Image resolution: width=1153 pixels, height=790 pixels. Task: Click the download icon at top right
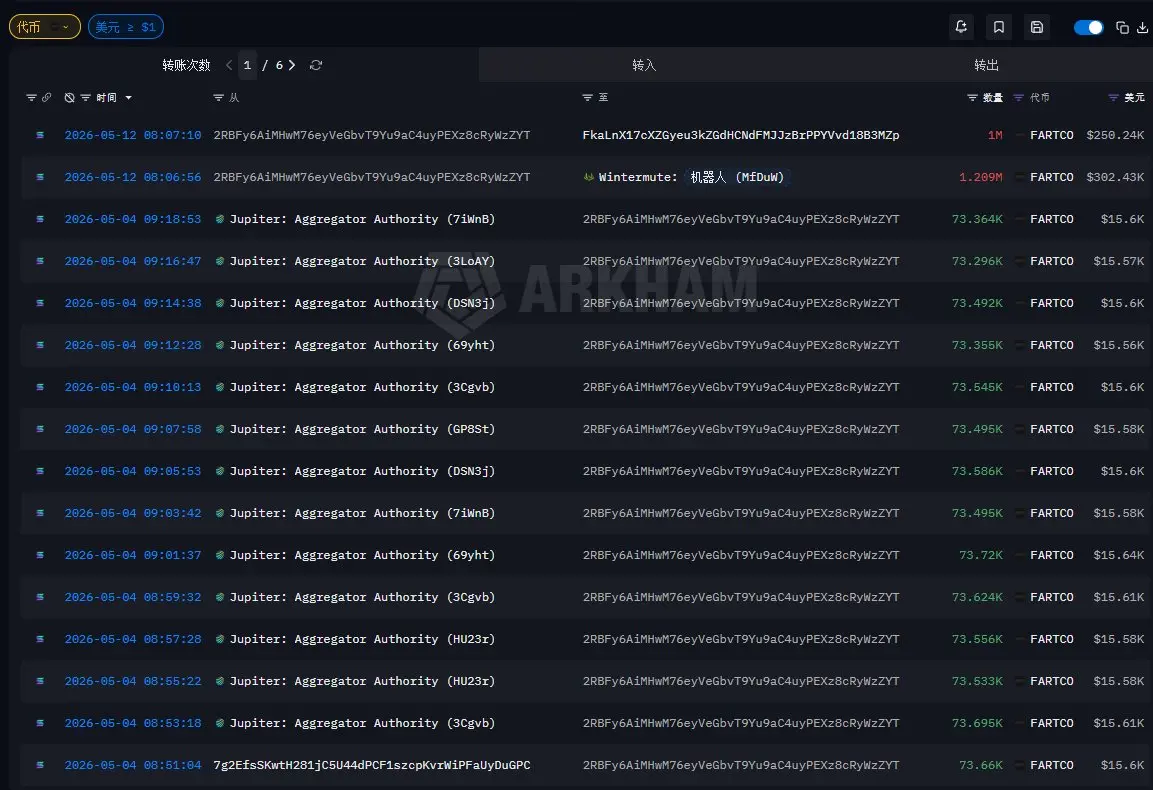(x=1142, y=27)
